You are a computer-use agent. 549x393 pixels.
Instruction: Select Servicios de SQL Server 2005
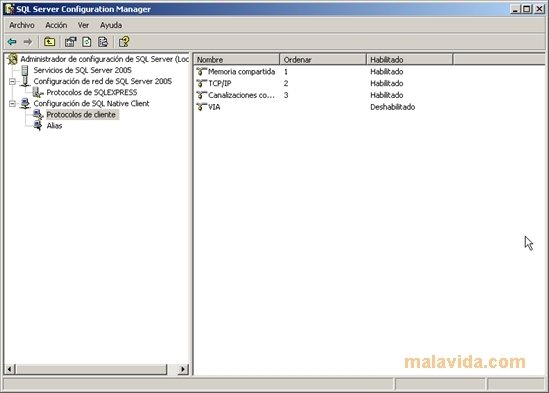coord(82,70)
